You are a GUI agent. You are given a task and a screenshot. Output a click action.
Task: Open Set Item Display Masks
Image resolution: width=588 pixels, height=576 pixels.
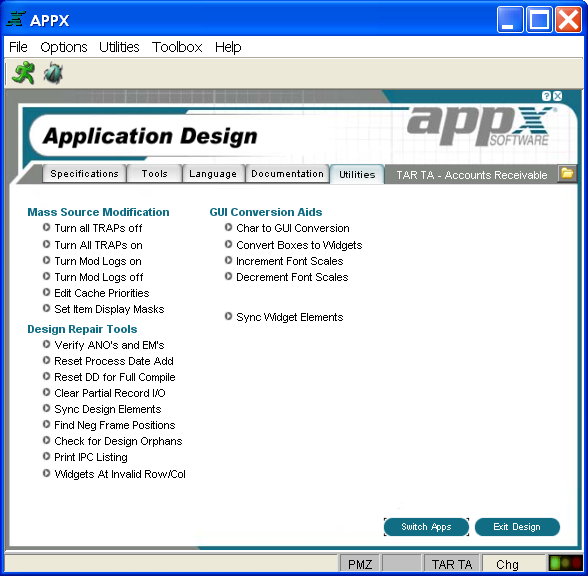[x=109, y=309]
